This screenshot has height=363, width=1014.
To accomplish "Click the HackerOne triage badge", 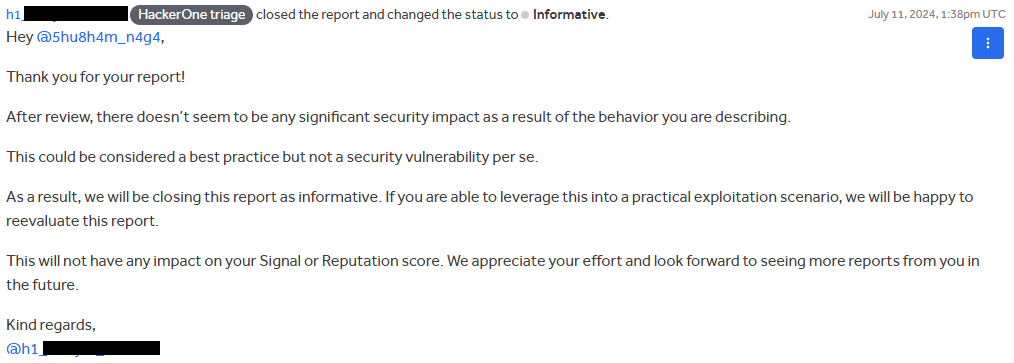I will click(x=191, y=14).
